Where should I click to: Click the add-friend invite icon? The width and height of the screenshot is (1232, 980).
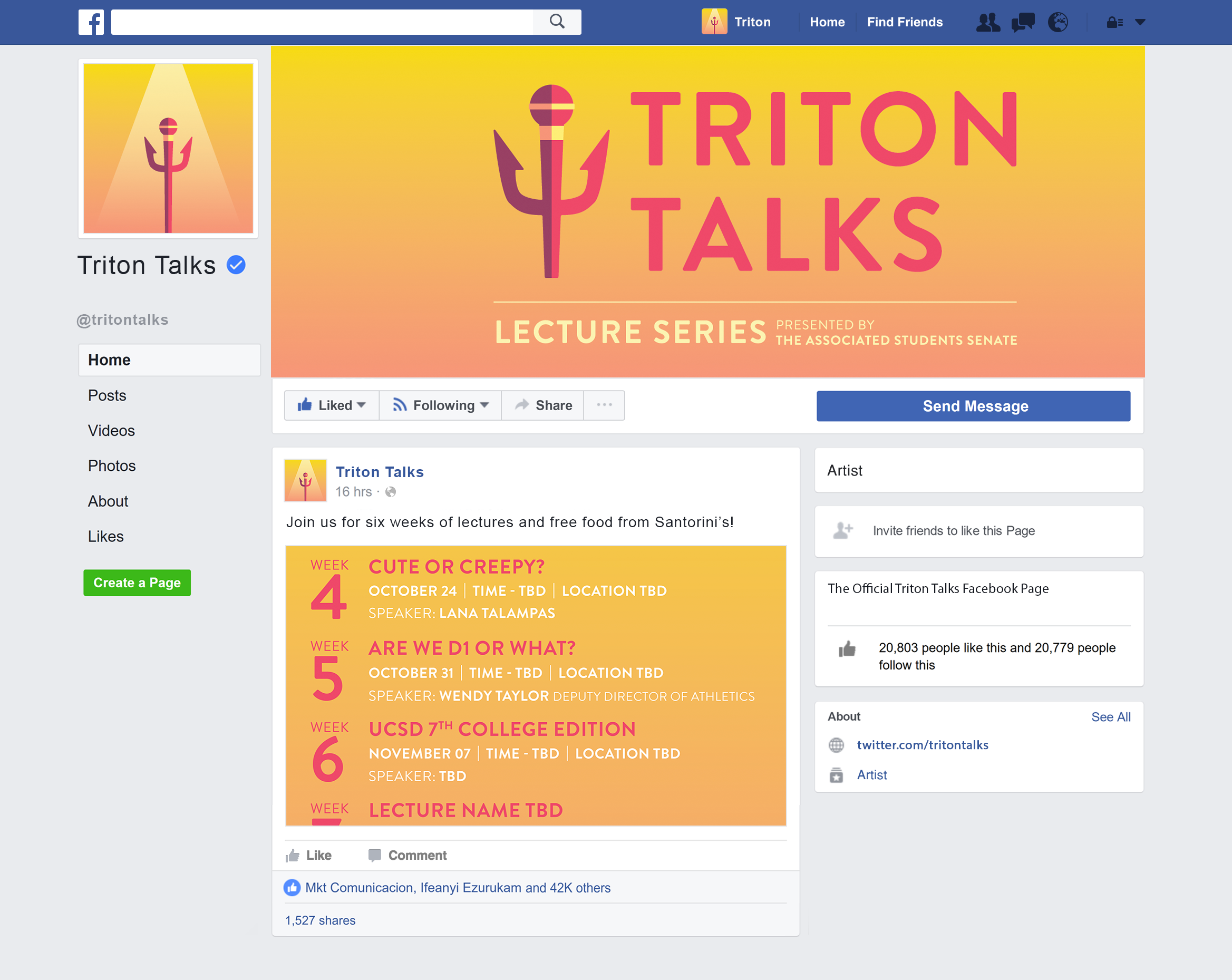pos(843,530)
